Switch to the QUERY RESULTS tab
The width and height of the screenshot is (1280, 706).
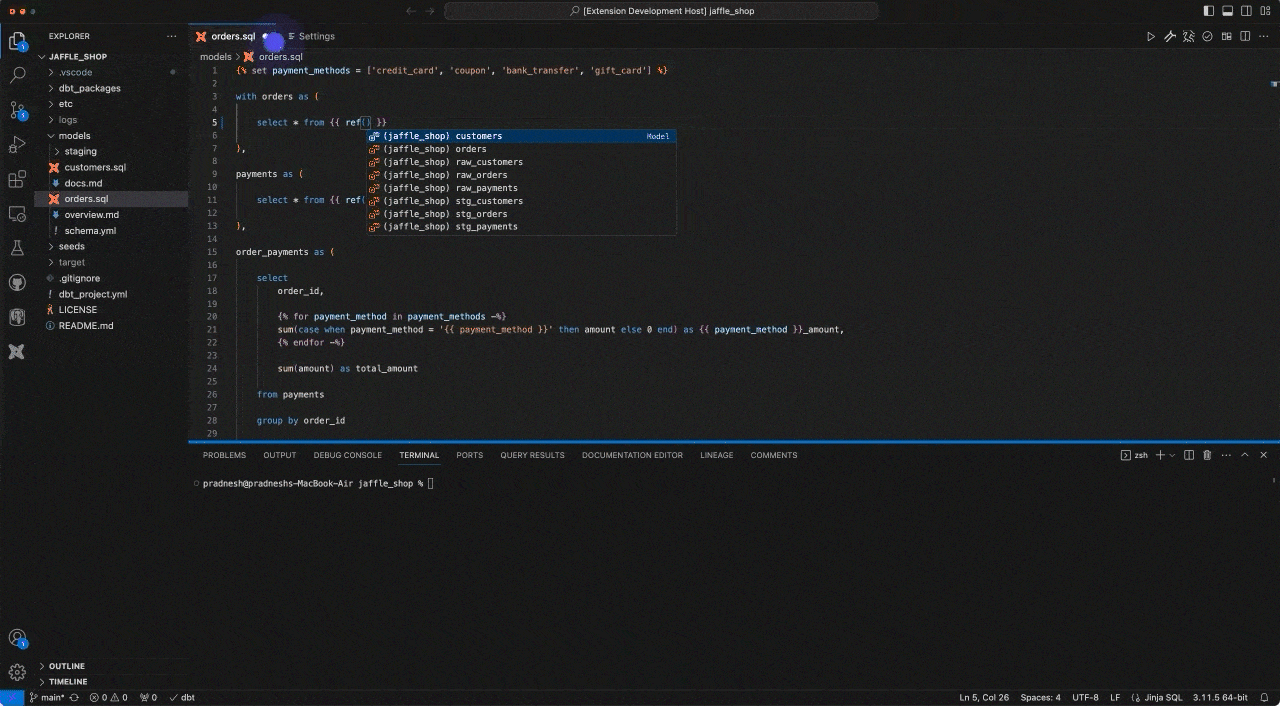(532, 455)
